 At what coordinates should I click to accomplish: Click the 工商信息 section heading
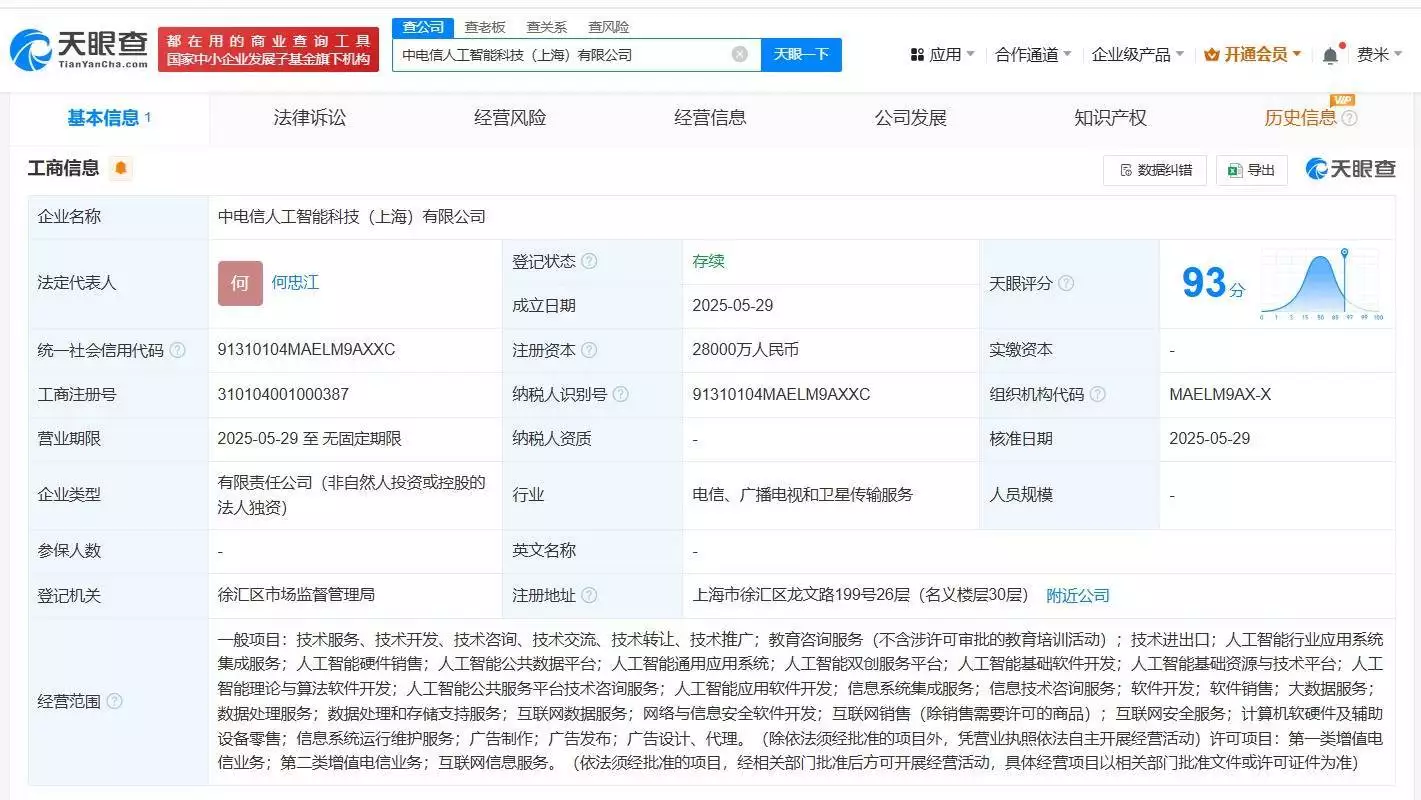tap(64, 168)
